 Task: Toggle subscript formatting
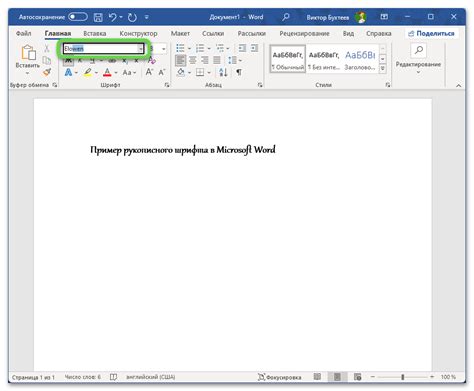coord(124,61)
